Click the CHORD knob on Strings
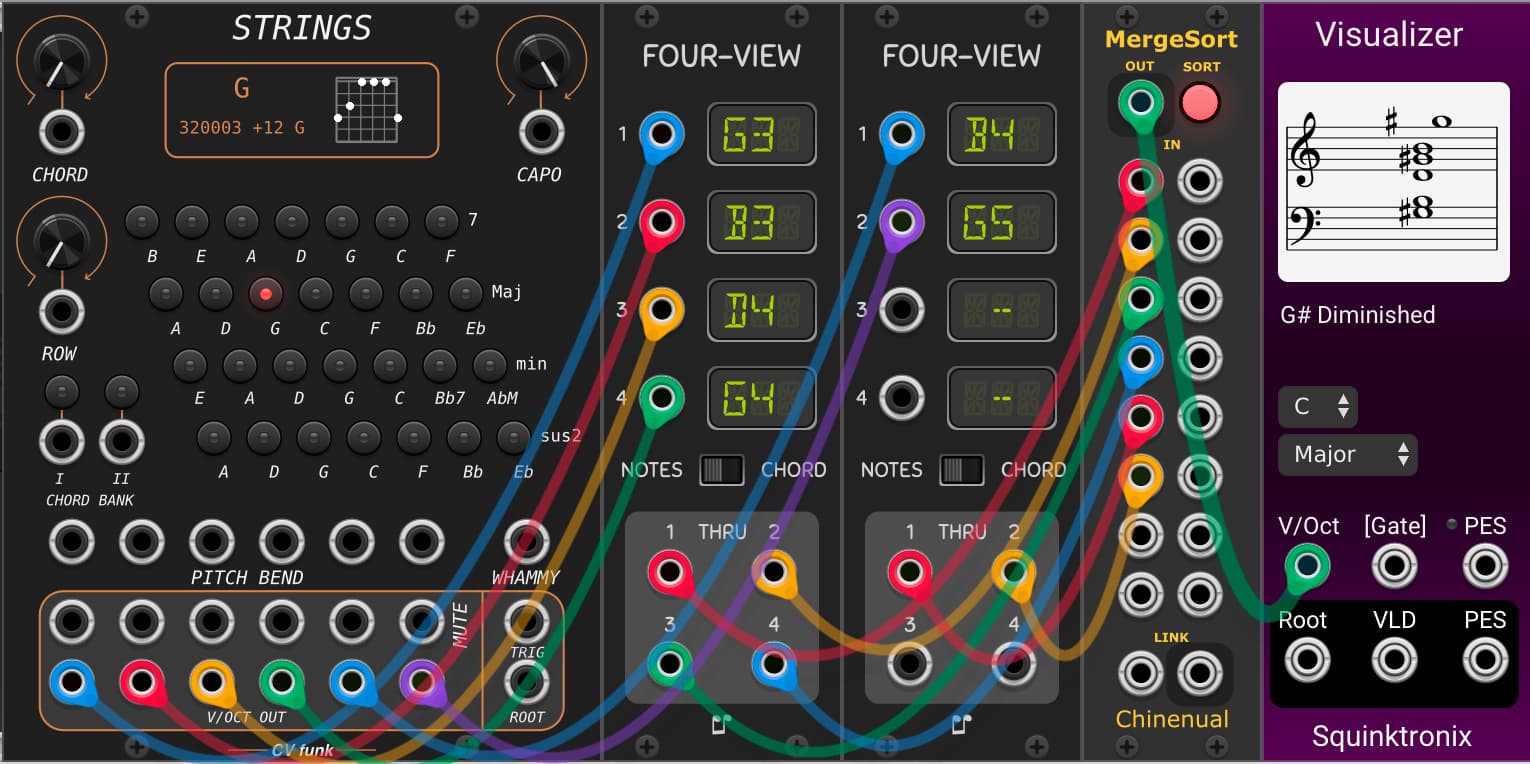This screenshot has height=764, width=1530. pos(61,64)
